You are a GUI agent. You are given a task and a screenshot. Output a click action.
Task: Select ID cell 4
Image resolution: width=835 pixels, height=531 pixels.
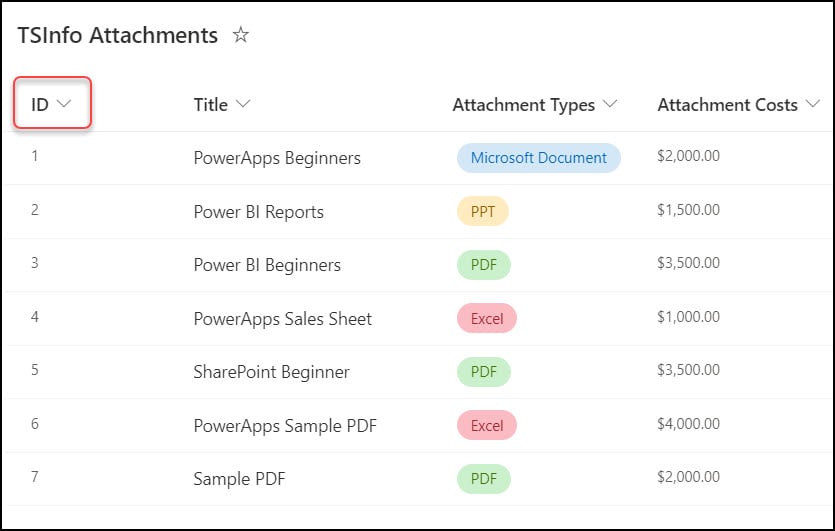[35, 317]
